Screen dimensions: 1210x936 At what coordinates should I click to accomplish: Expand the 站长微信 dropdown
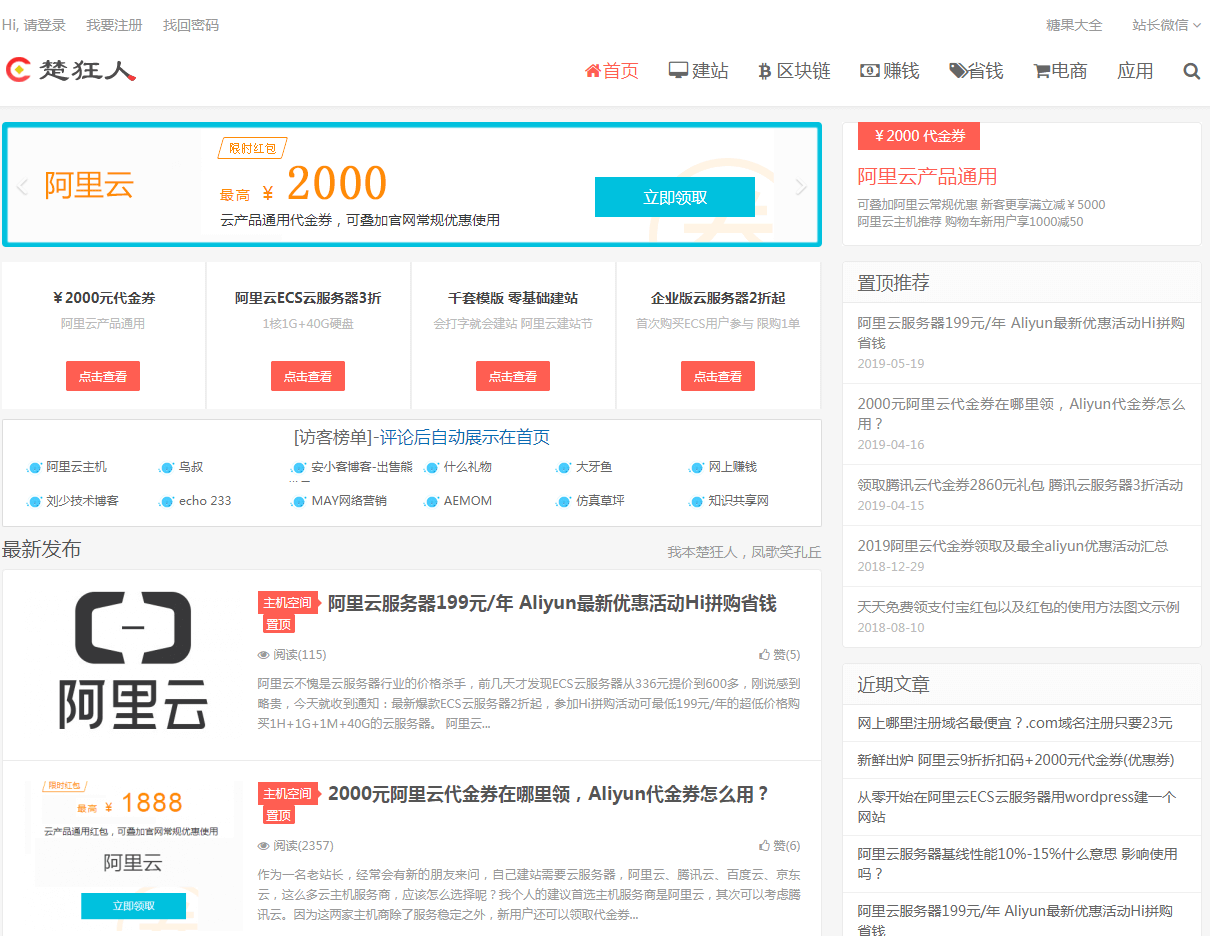click(1166, 25)
